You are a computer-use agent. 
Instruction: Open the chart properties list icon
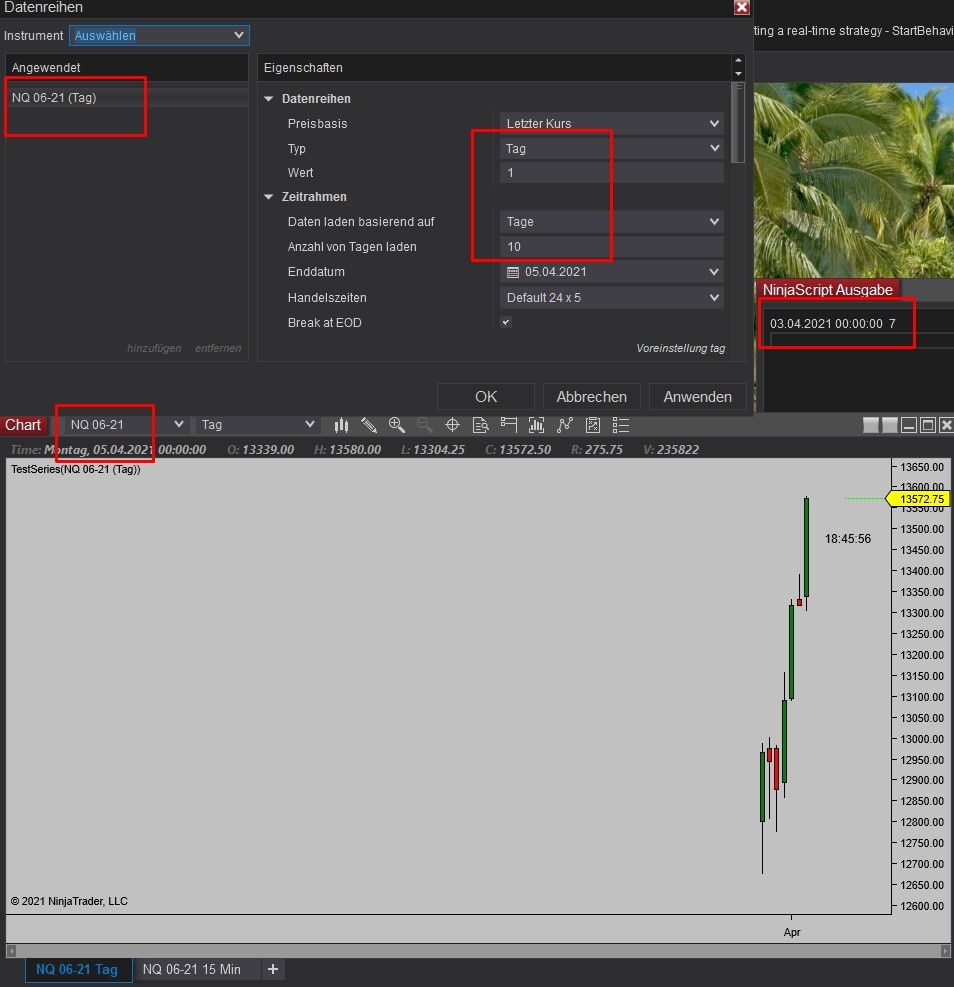click(x=620, y=426)
